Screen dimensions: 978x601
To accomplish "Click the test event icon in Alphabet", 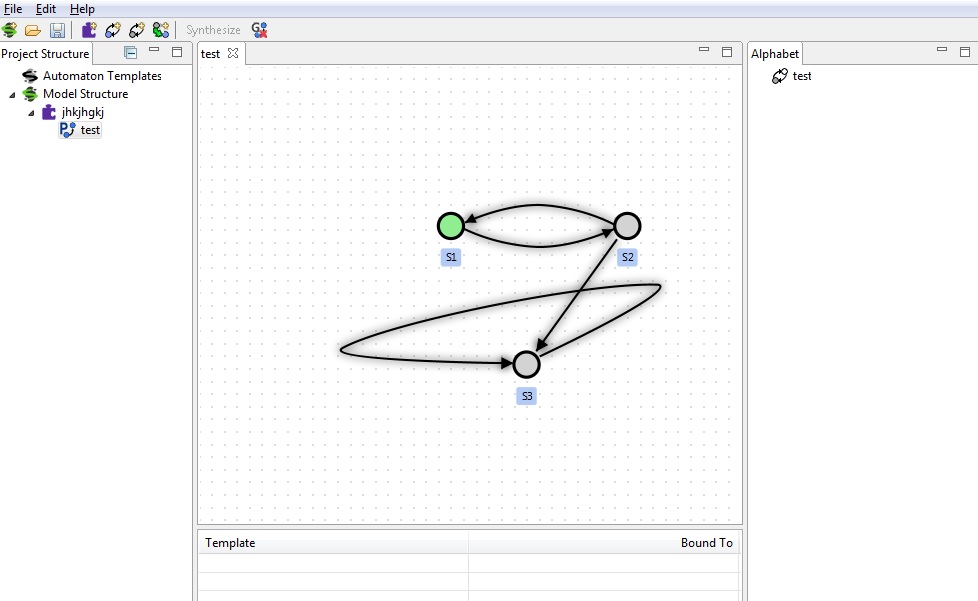I will click(x=780, y=76).
